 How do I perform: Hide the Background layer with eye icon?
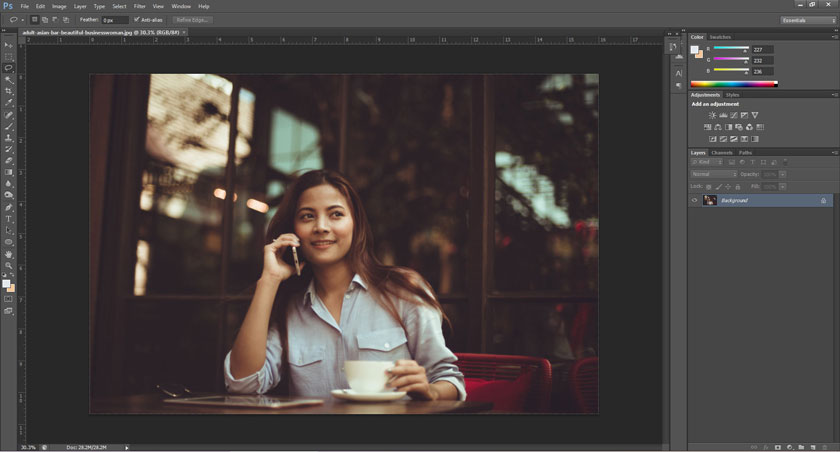[694, 200]
